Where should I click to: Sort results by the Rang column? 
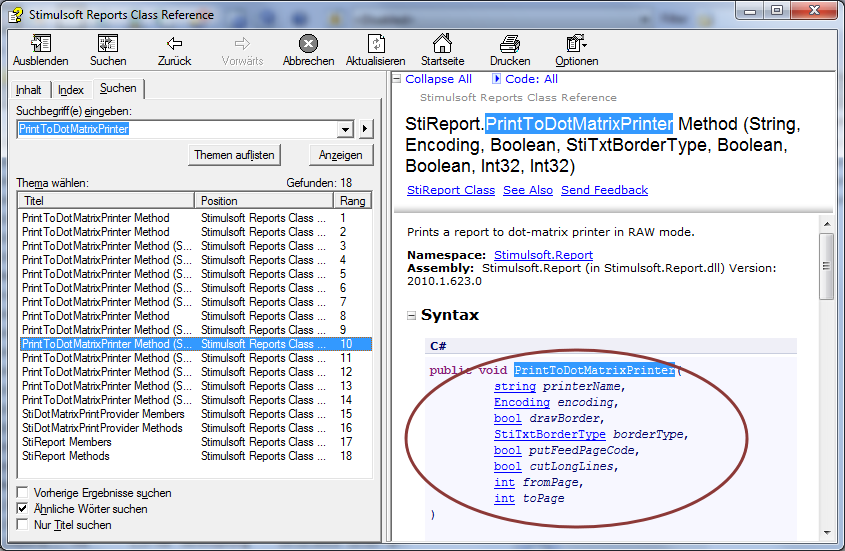[352, 201]
